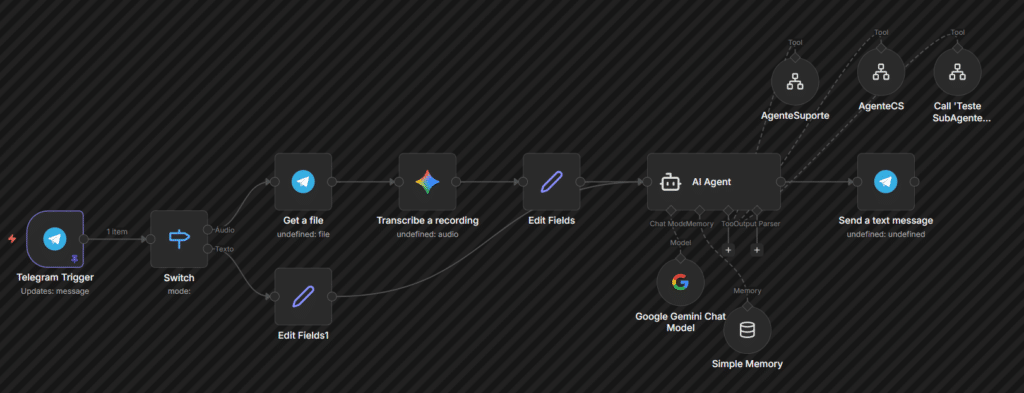The image size is (1024, 393).
Task: Select the AgenteCS tool node
Action: (x=881, y=72)
